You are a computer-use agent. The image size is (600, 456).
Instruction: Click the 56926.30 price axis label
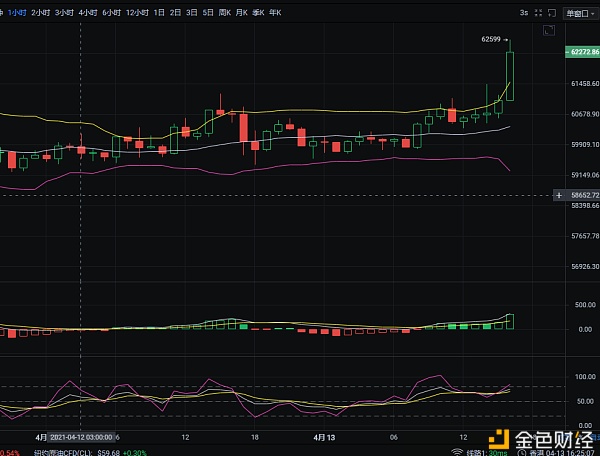point(585,266)
